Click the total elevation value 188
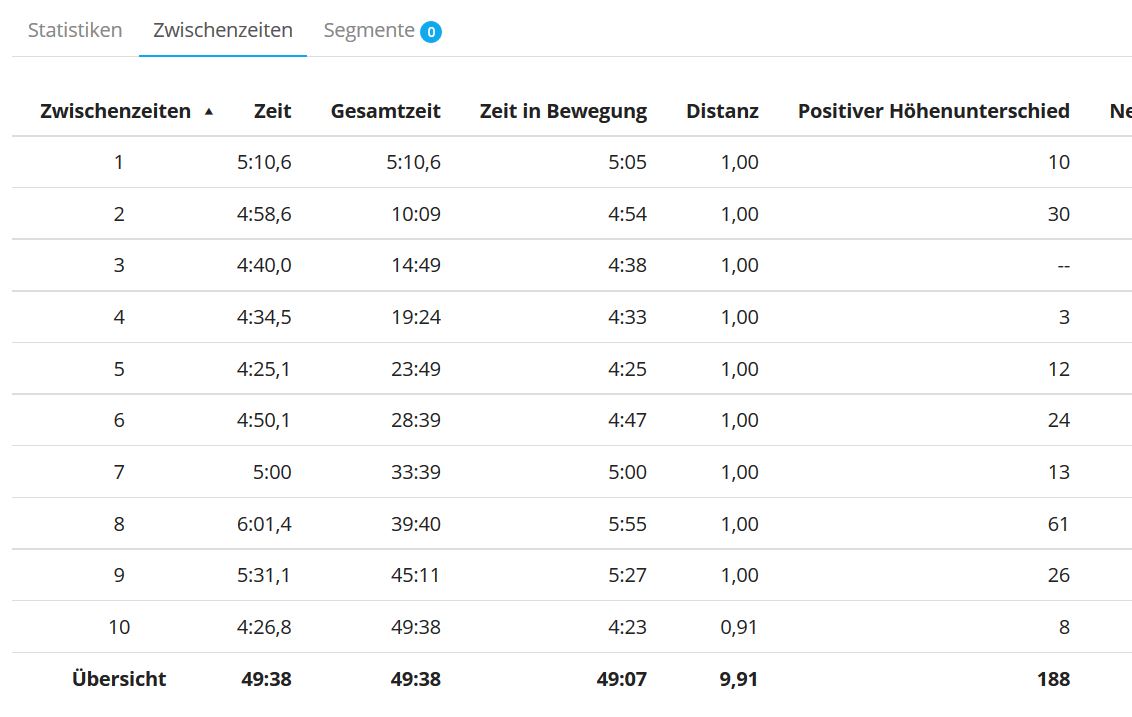Viewport: 1132px width, 717px height. (x=1053, y=679)
